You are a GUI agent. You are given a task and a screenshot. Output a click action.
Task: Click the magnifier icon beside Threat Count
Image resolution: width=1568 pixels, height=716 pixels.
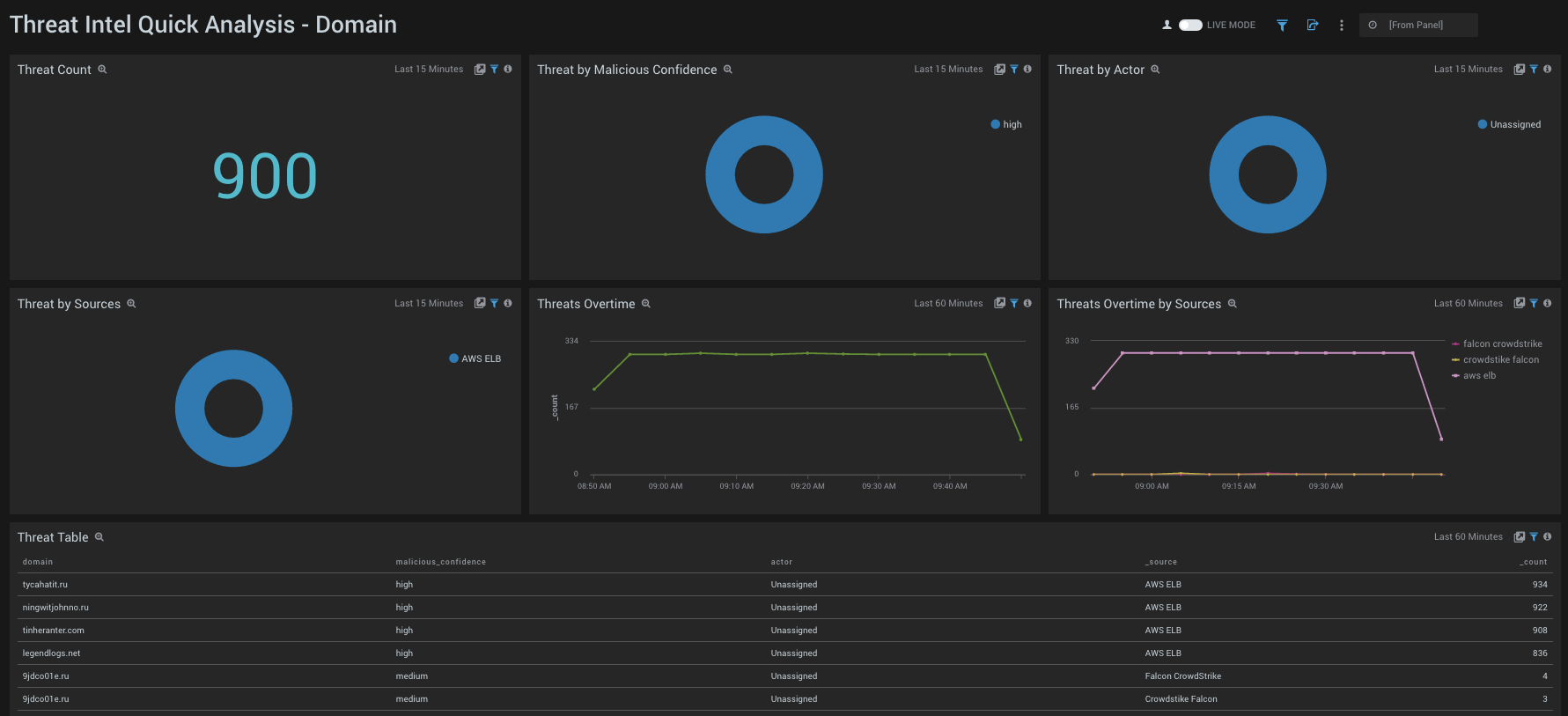(x=102, y=70)
